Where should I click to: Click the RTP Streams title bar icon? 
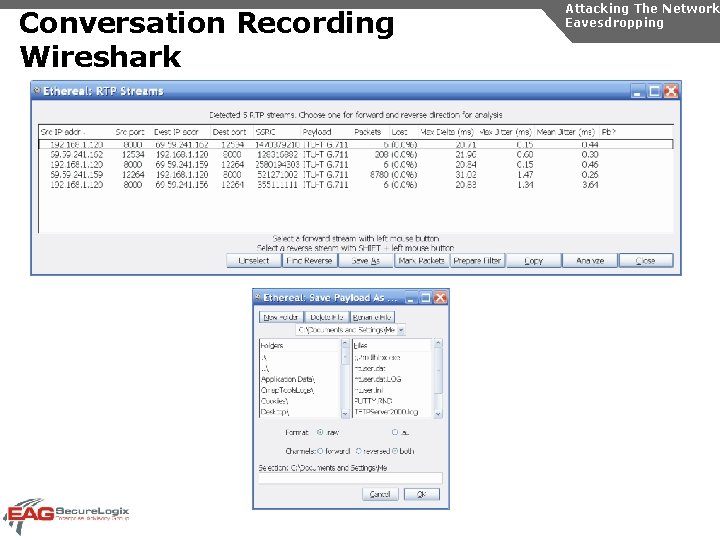(37, 90)
